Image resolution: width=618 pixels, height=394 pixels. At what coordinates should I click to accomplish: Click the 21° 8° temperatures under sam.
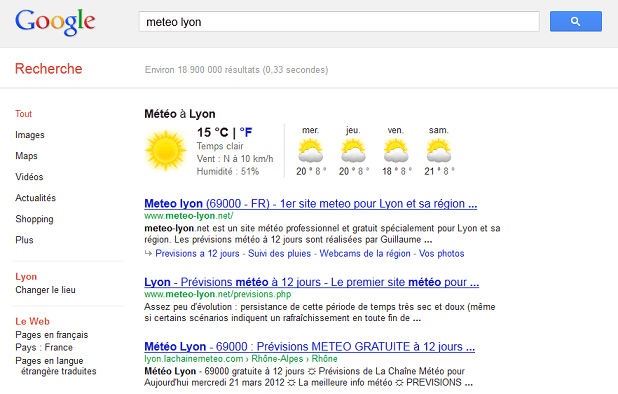pos(439,171)
